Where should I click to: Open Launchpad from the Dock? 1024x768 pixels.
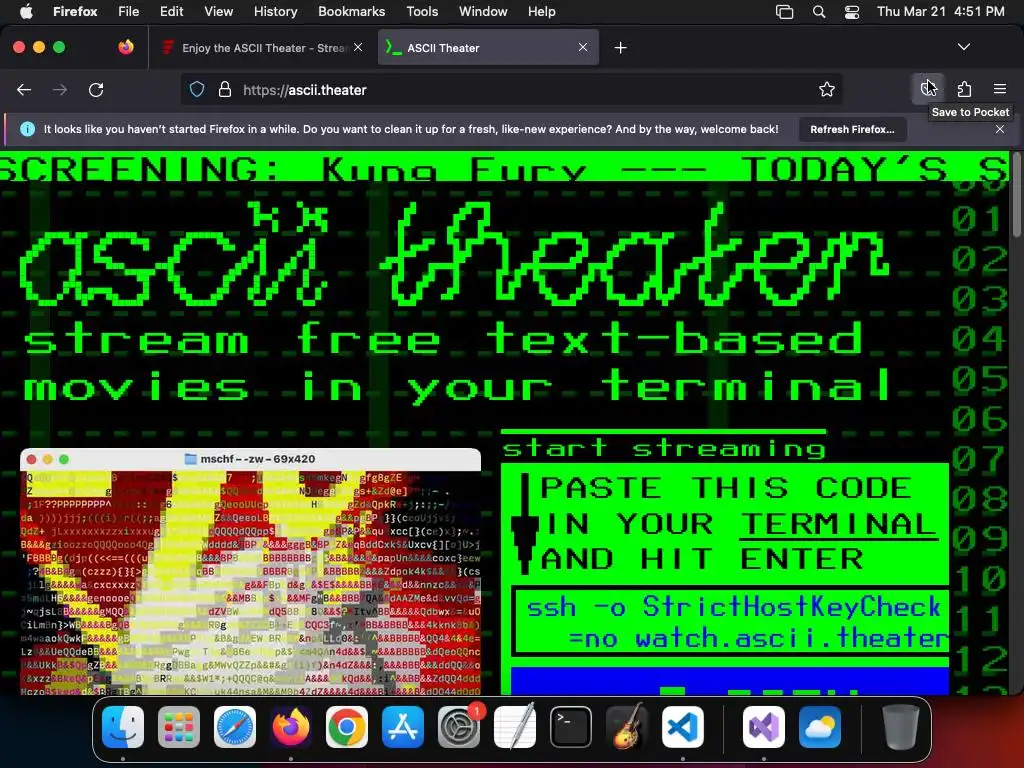(x=178, y=727)
